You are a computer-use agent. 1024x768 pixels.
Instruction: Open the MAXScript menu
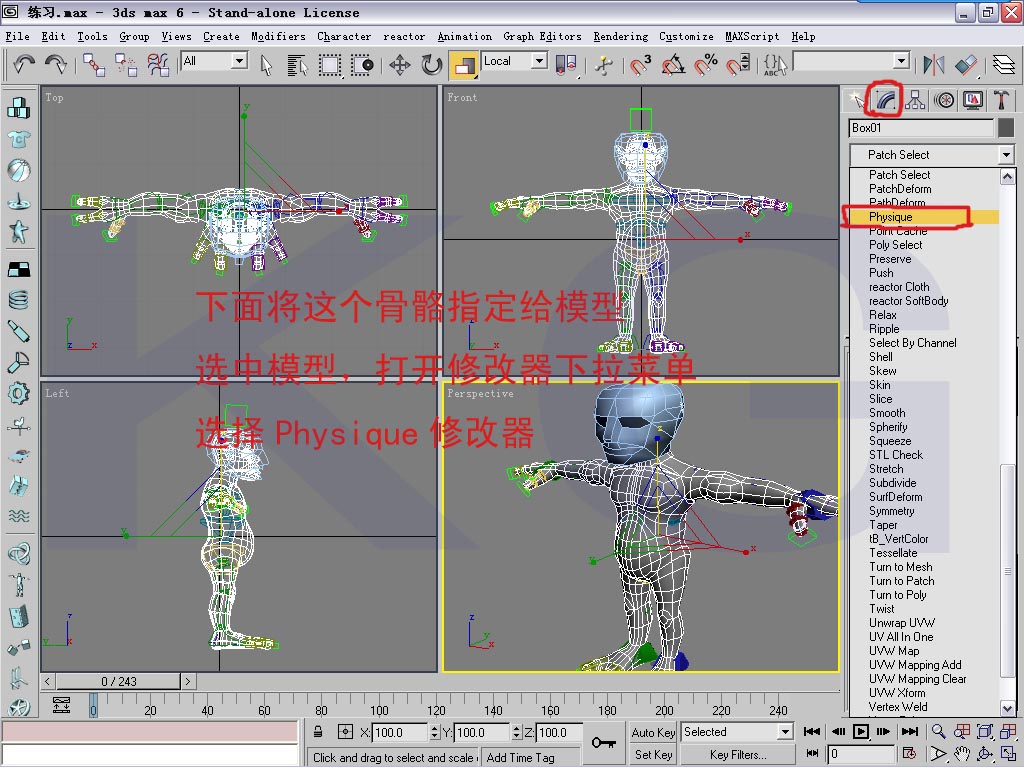tap(752, 37)
